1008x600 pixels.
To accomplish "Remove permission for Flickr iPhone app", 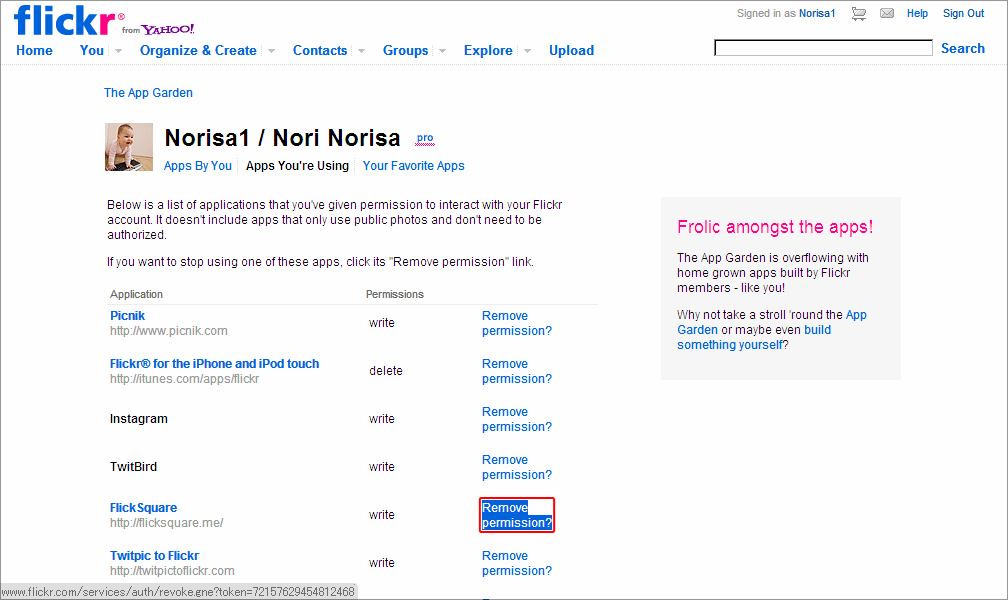I will click(517, 372).
